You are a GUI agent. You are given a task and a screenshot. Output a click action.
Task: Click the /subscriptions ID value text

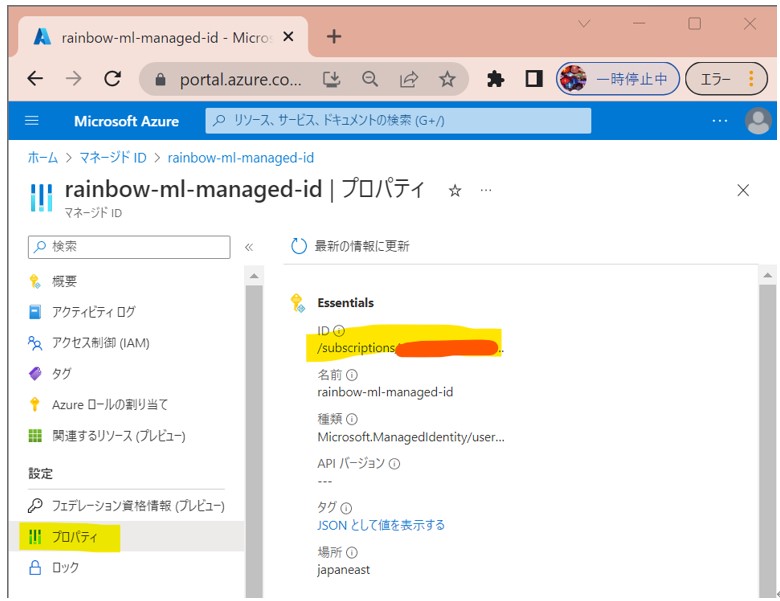pyautogui.click(x=410, y=348)
